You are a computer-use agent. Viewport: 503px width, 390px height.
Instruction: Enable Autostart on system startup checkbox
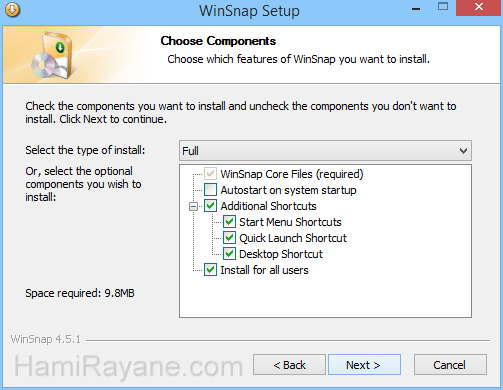pos(210,190)
